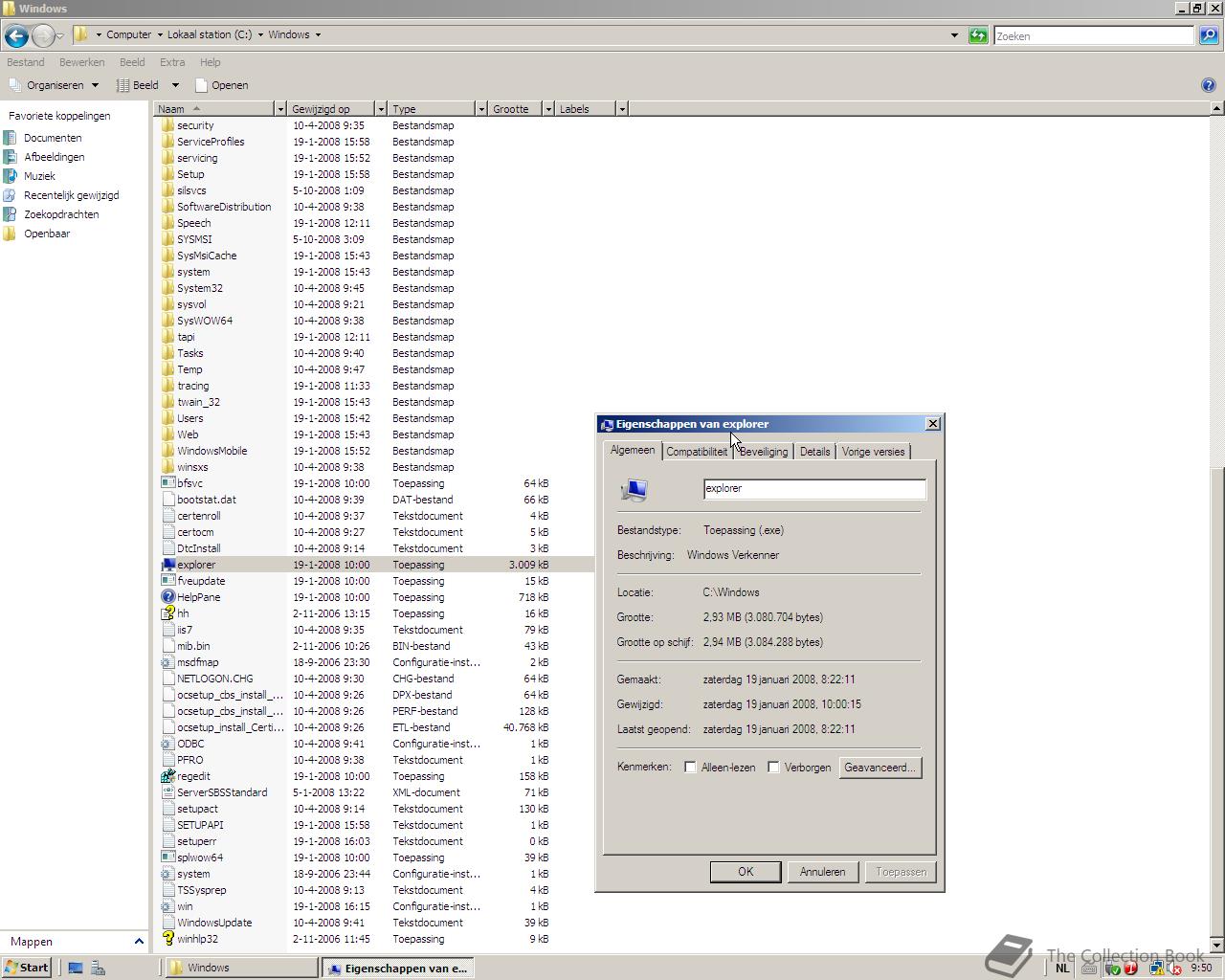Open Afbeeldingen favorite link icon
Viewport: 1225px width, 980px height.
point(10,157)
